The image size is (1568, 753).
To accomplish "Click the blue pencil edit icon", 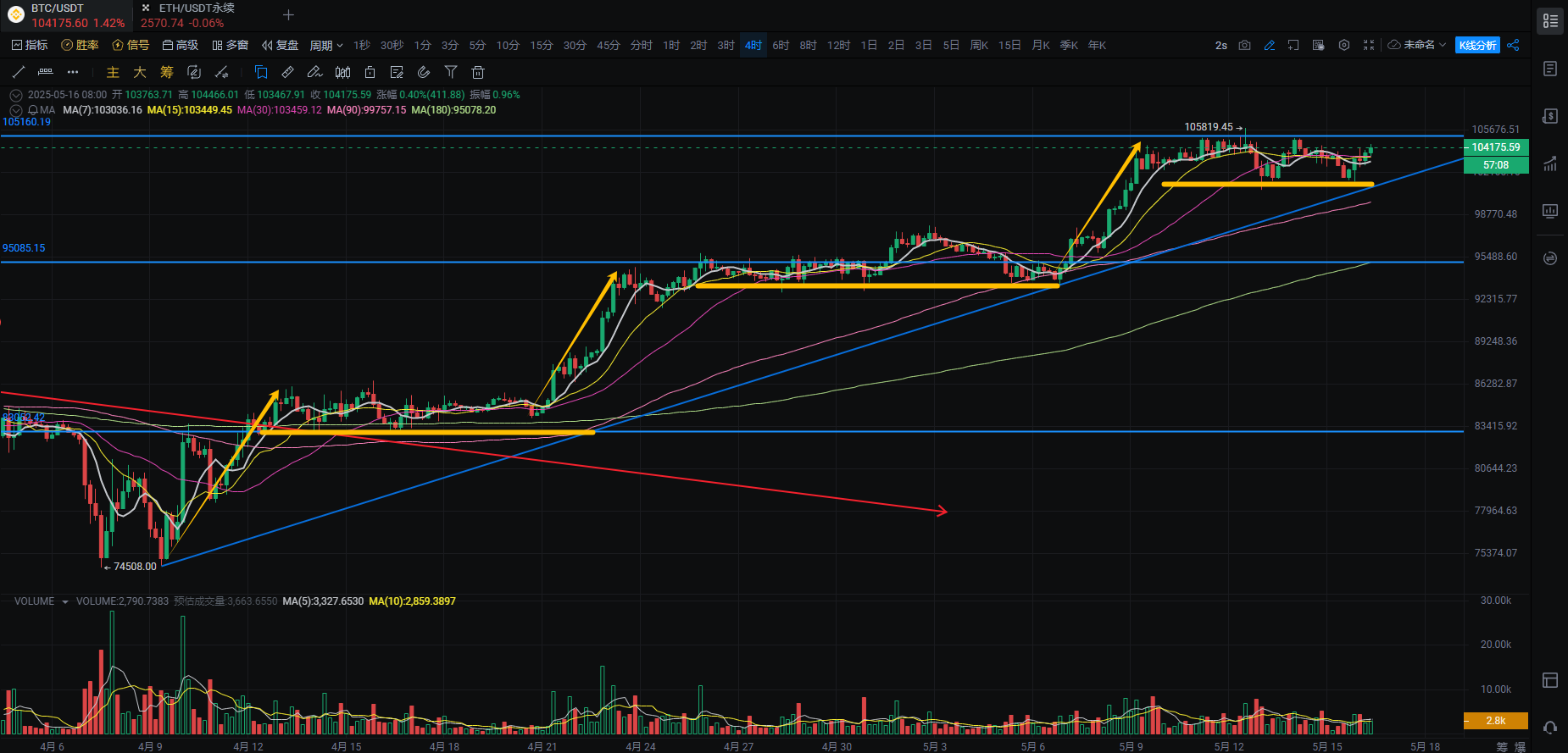I will 1269,45.
